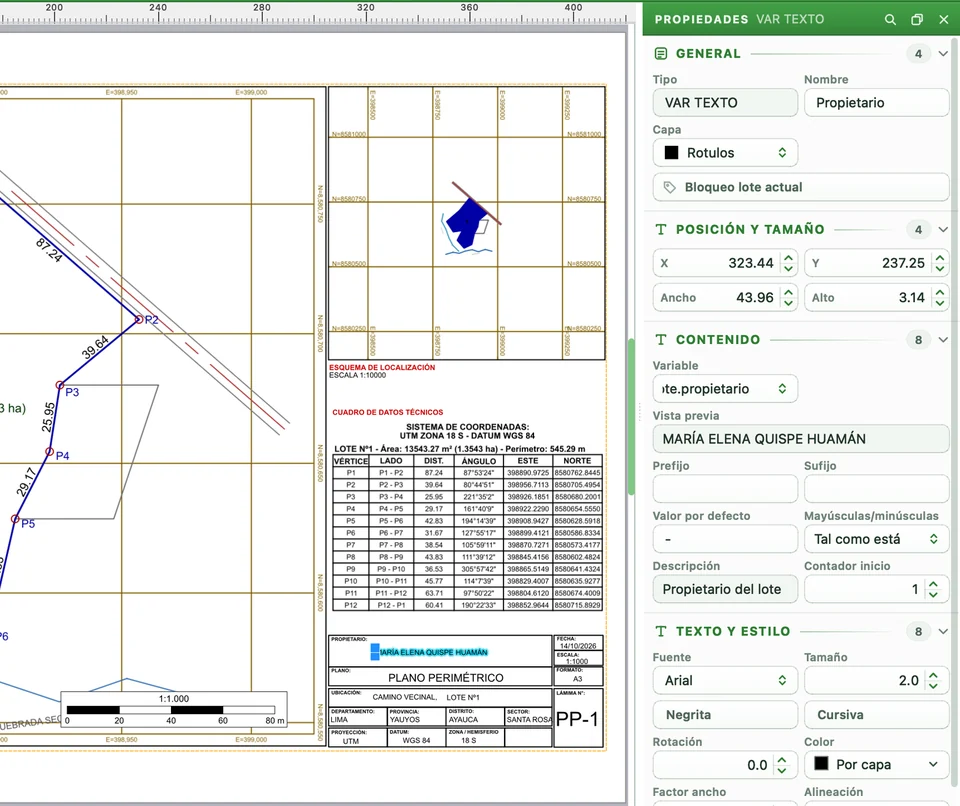
Task: Toggle Cursiva italic style
Action: (x=876, y=715)
